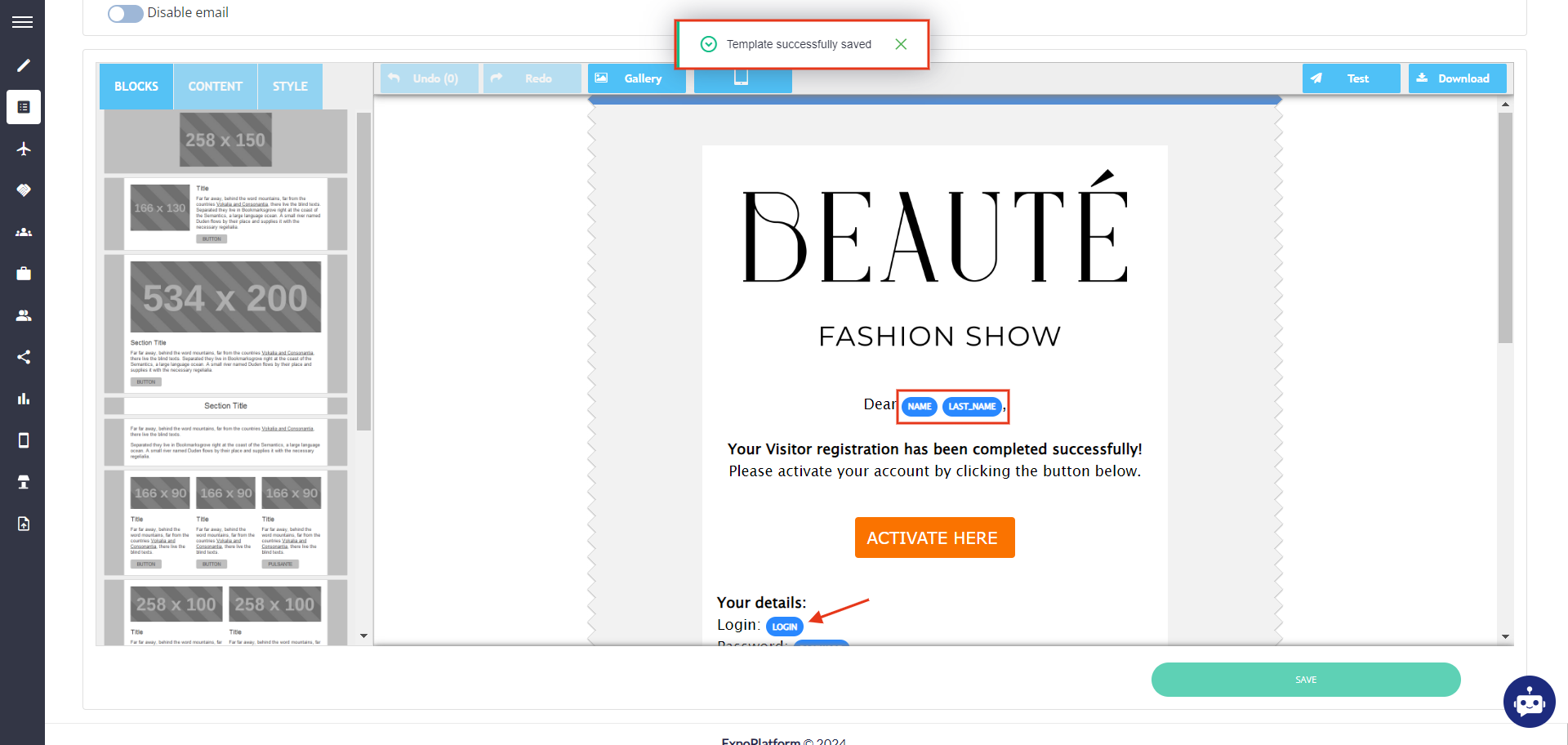Switch to the STYLE tab
The height and width of the screenshot is (745, 1568).
pos(290,87)
